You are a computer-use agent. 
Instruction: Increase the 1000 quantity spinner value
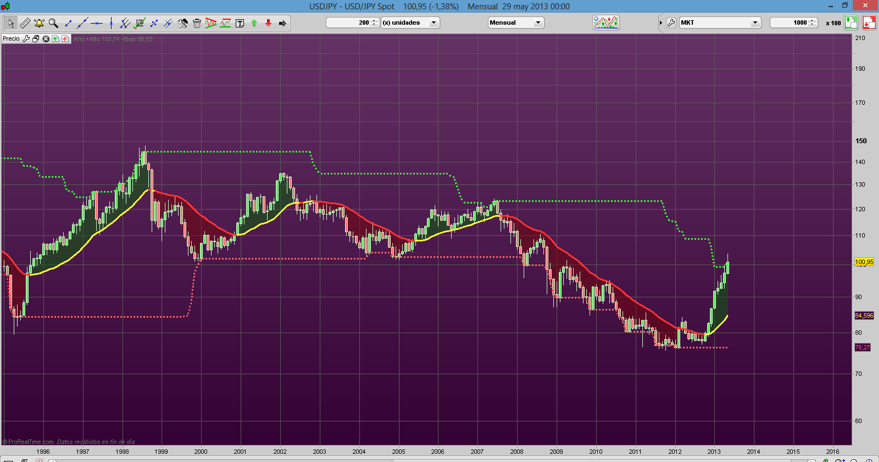[812, 20]
